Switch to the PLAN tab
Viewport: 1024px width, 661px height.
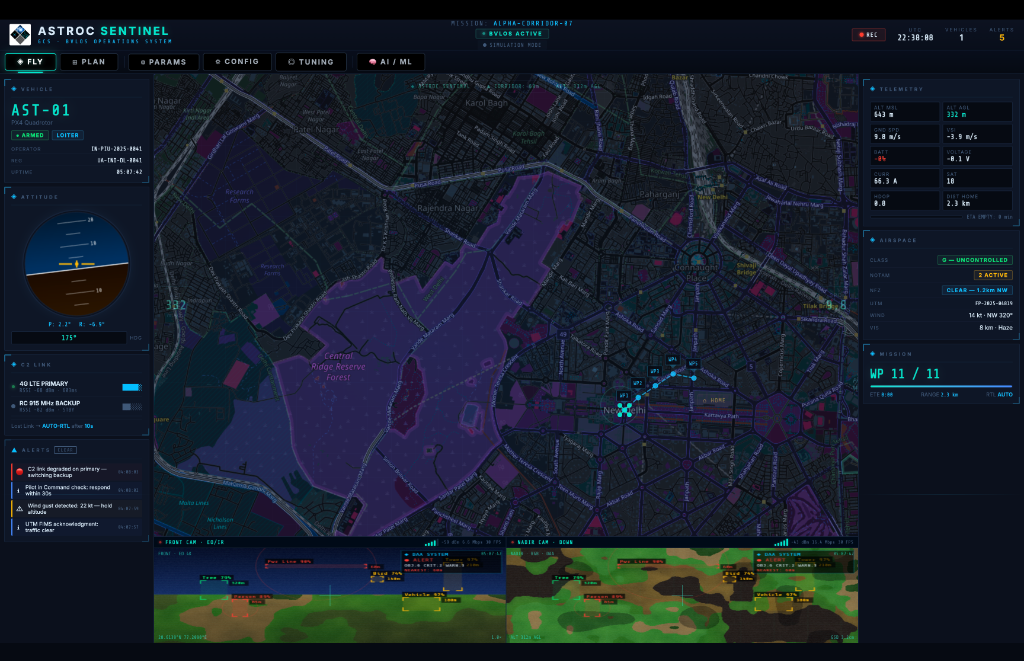pos(90,61)
